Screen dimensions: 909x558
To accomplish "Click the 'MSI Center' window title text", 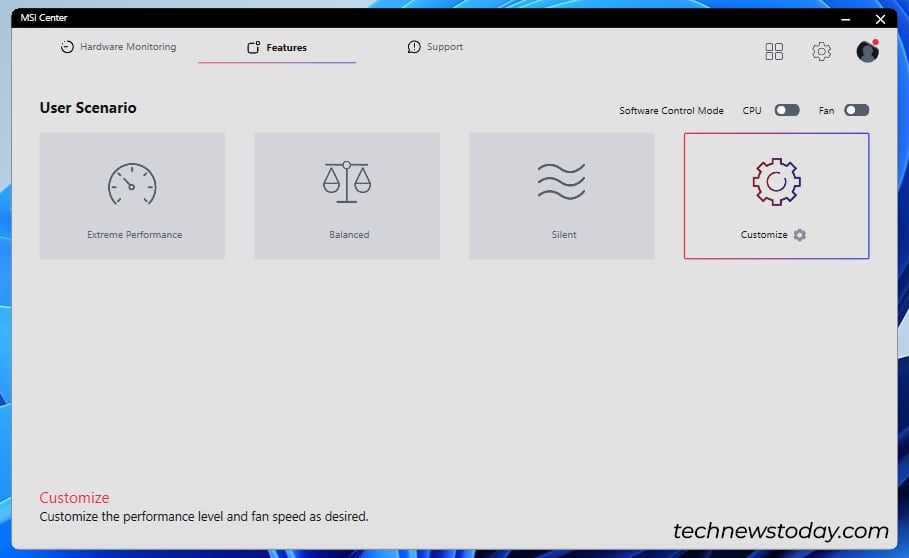I will tap(44, 17).
